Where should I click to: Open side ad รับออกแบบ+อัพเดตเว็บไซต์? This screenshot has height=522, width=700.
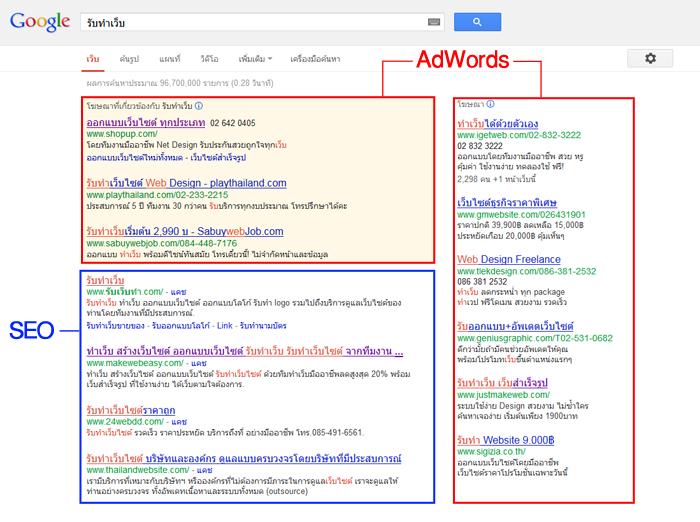coord(515,326)
